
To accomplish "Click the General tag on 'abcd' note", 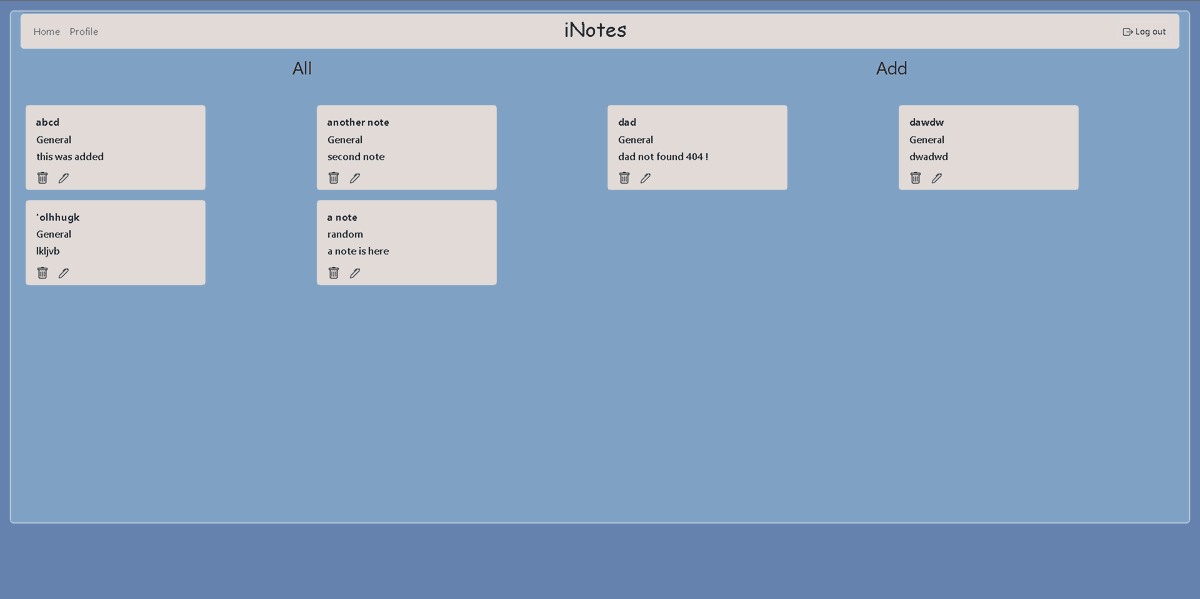I will 54,140.
